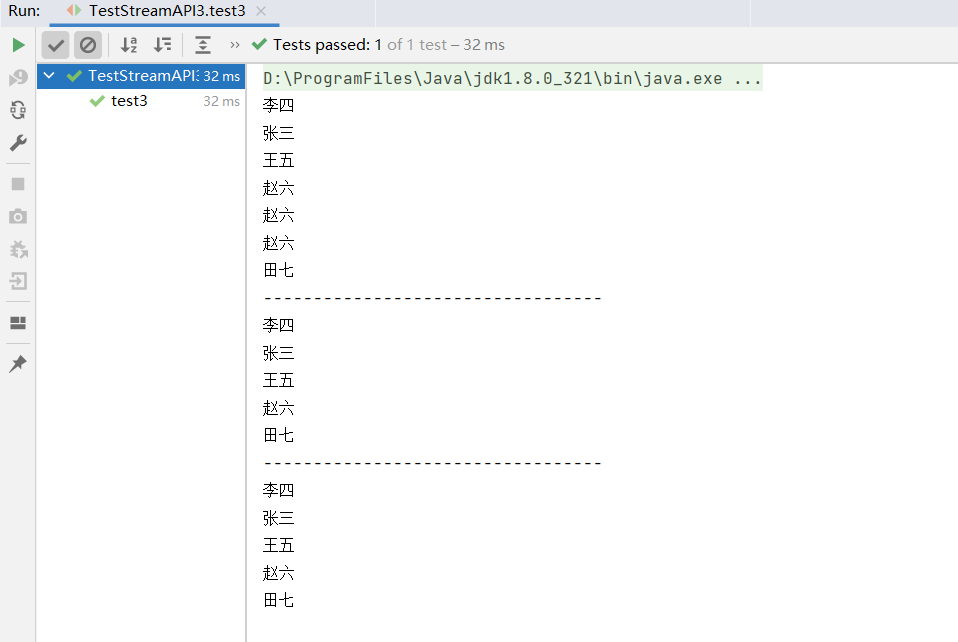
Task: Click the camera icon in the left sidebar
Action: (17, 216)
